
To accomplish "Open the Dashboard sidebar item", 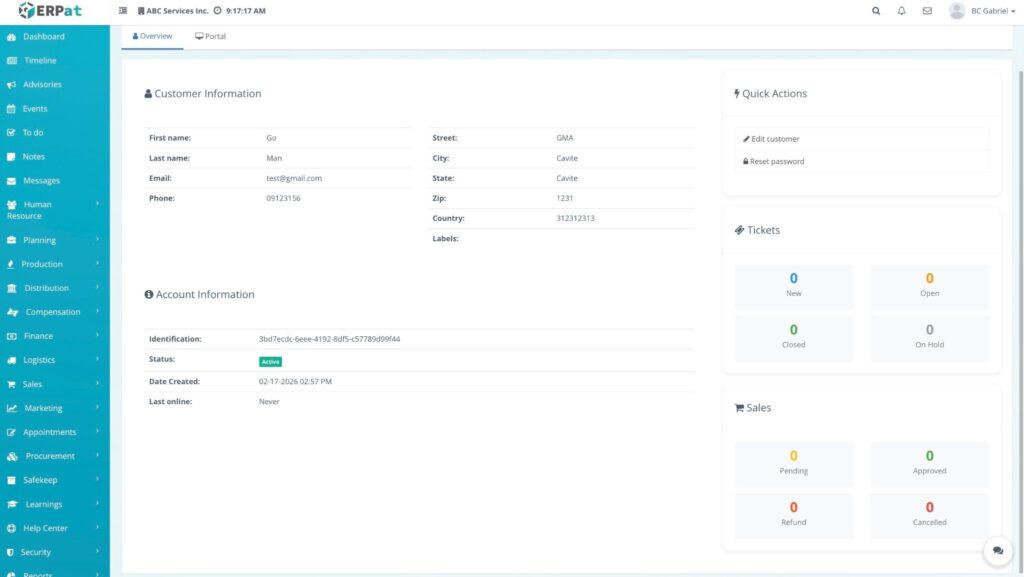I will coord(43,37).
